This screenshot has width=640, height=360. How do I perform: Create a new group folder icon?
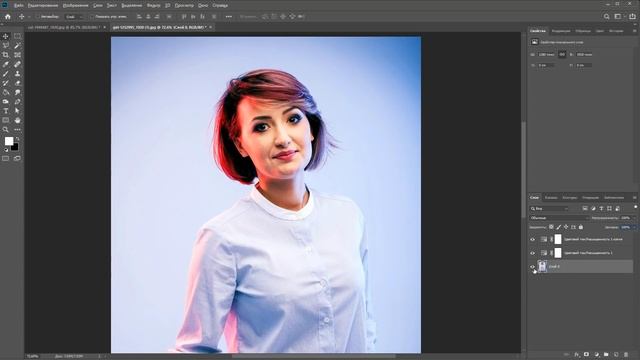pyautogui.click(x=606, y=355)
